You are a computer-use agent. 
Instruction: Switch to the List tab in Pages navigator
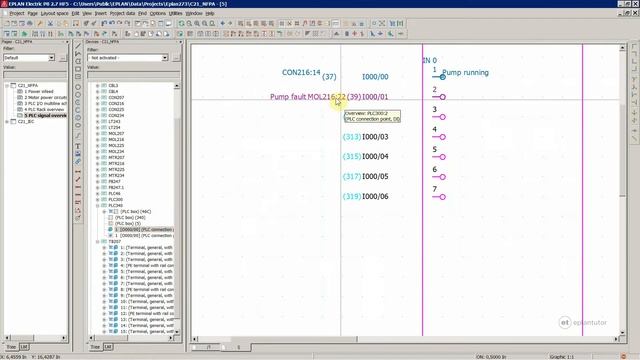[24, 347]
